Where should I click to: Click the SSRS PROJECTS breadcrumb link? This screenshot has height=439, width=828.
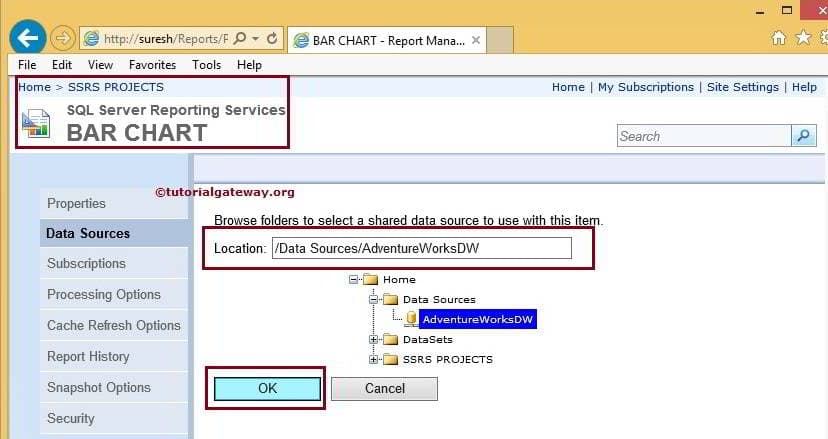pos(116,87)
